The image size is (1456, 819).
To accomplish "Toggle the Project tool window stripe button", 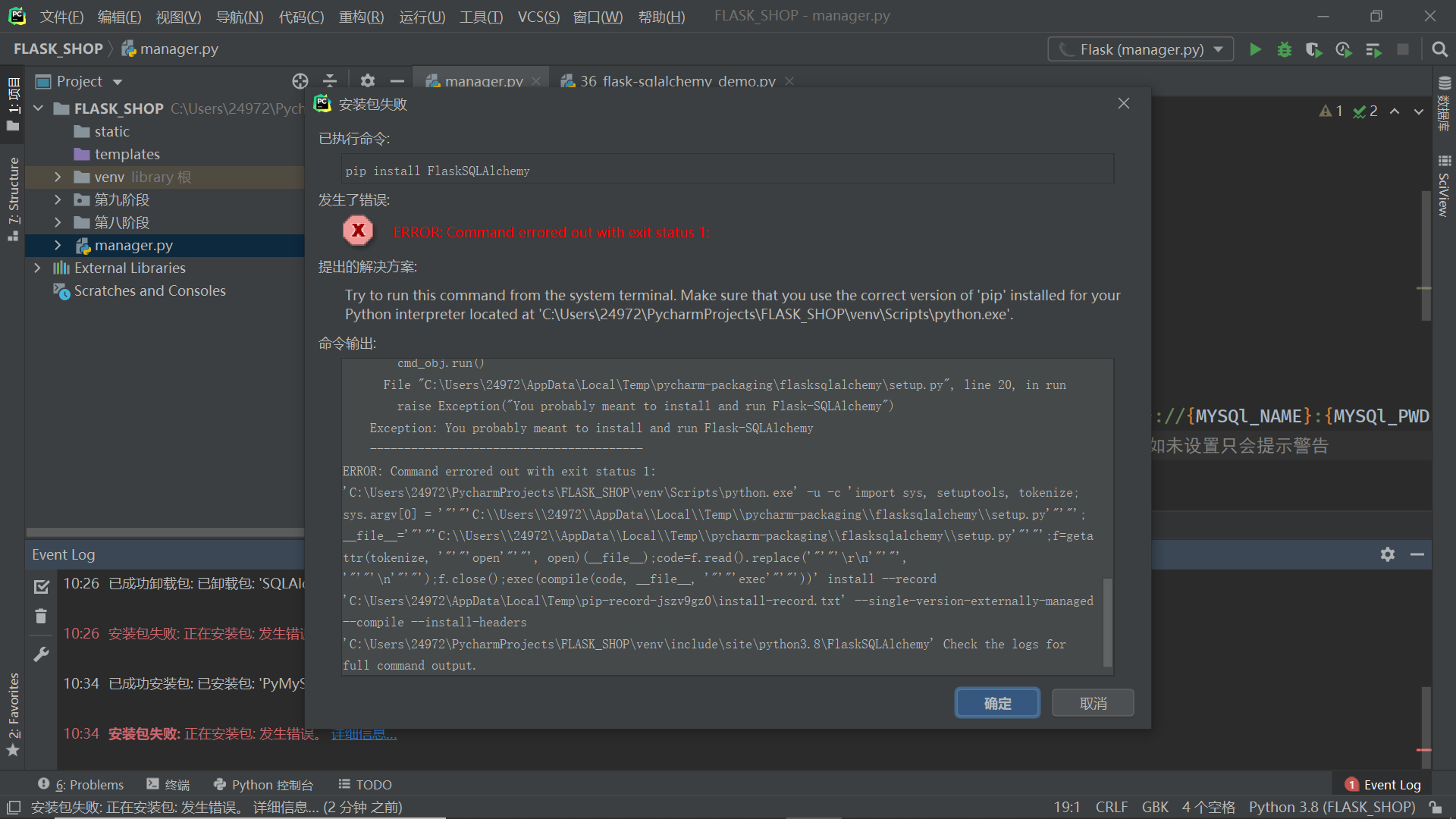I will click(x=13, y=103).
